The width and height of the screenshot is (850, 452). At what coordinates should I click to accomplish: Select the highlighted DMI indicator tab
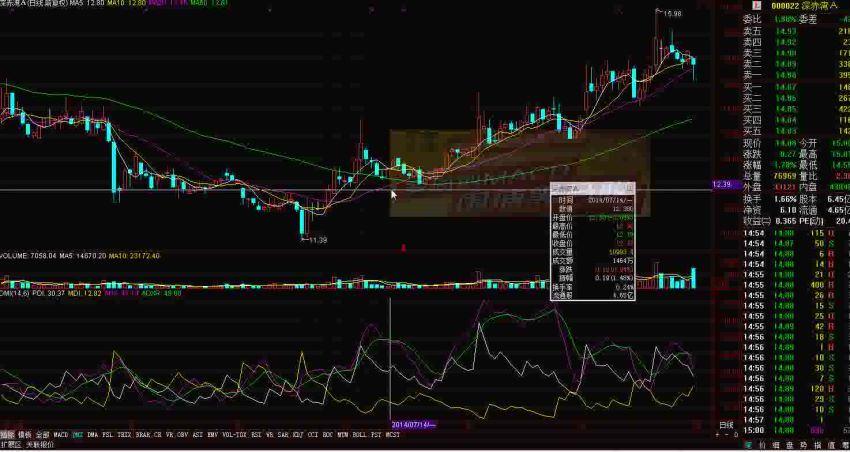(x=78, y=435)
